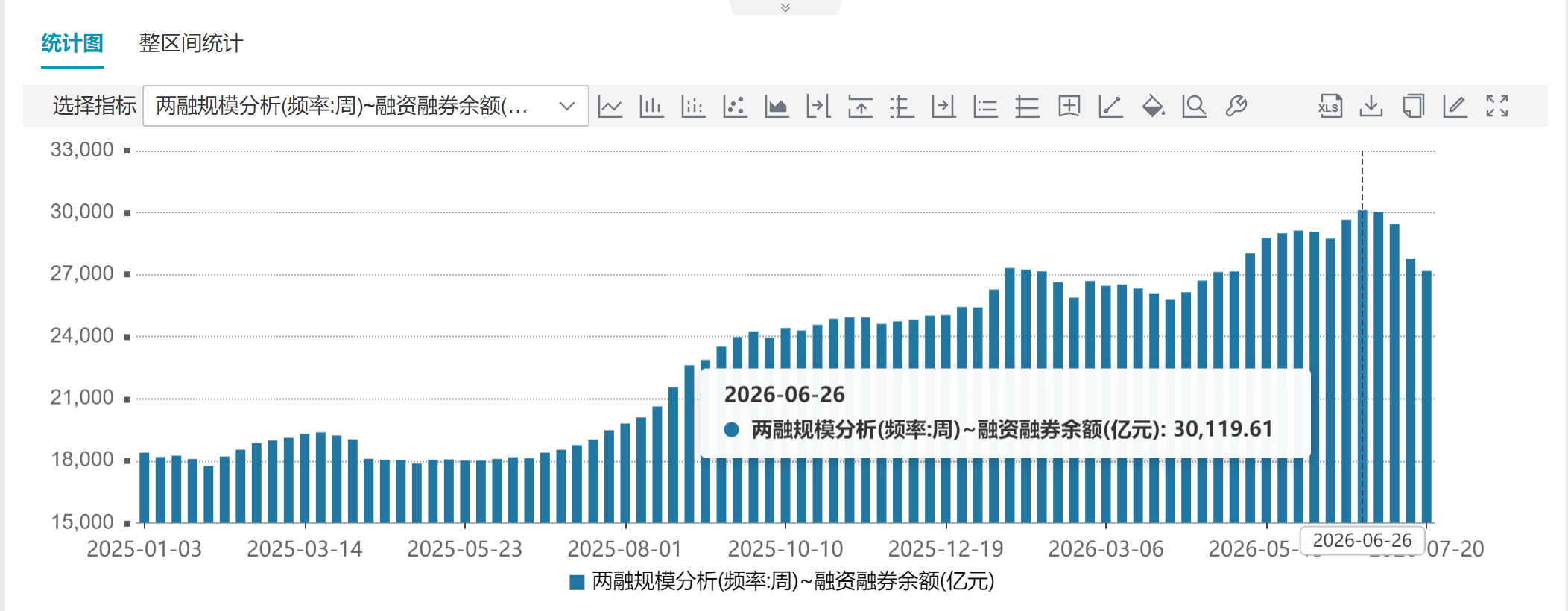This screenshot has height=611, width=1568.
Task: Export chart data to XLS
Action: tap(1330, 107)
